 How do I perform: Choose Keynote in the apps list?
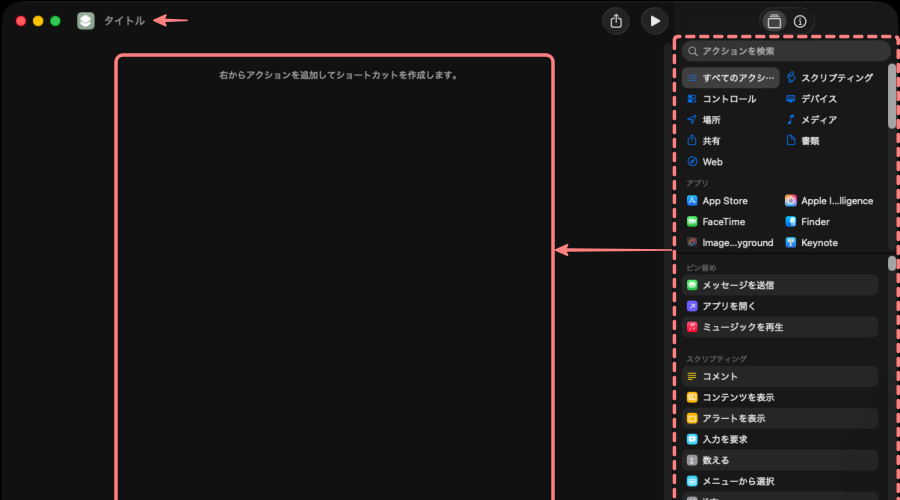click(818, 243)
